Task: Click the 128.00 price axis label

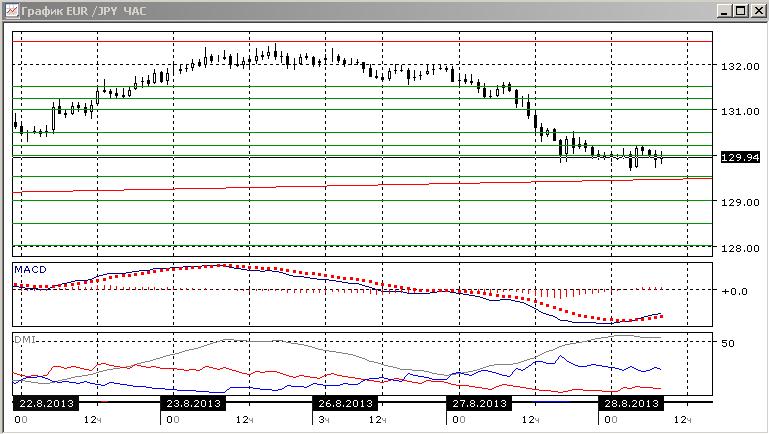Action: [x=740, y=248]
